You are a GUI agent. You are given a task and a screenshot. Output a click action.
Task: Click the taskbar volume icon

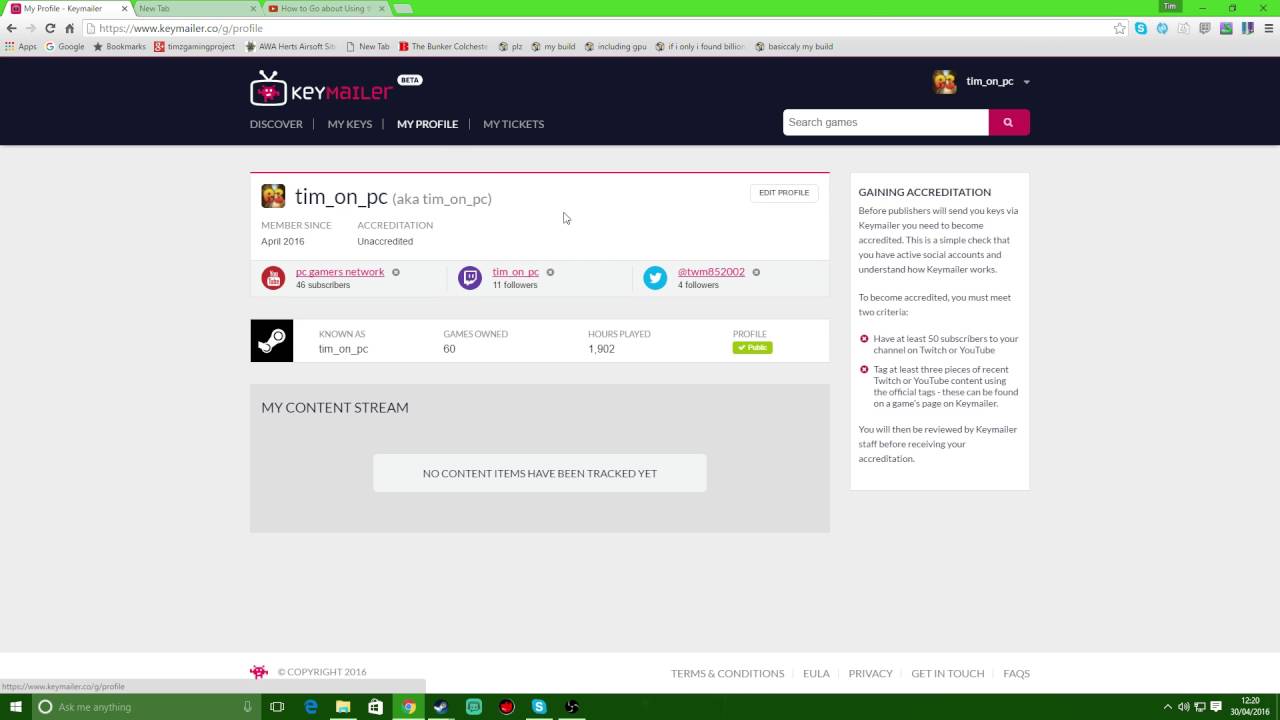click(x=1183, y=707)
